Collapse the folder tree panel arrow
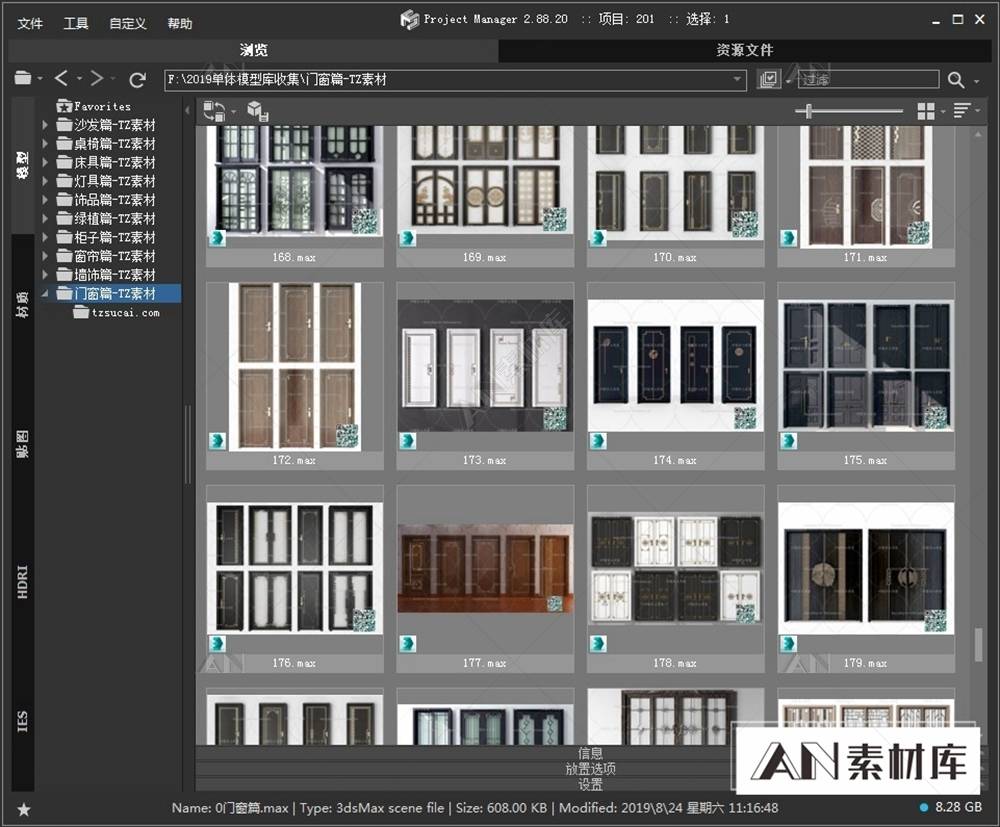Screen dimensions: 1000x827 (188, 110)
